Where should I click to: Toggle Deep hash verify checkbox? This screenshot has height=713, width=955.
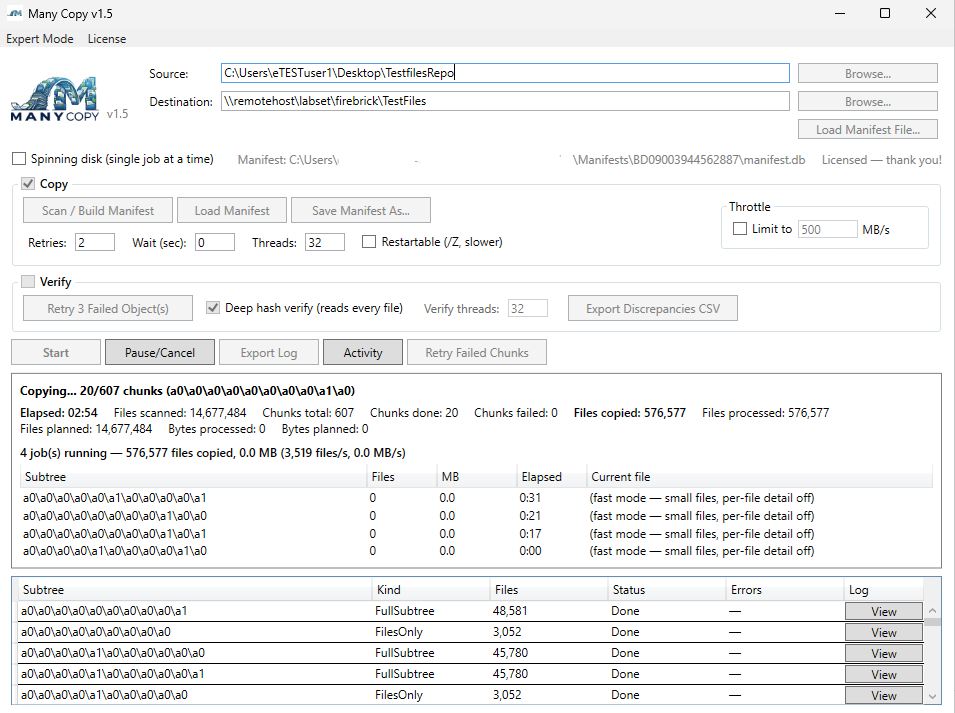213,307
